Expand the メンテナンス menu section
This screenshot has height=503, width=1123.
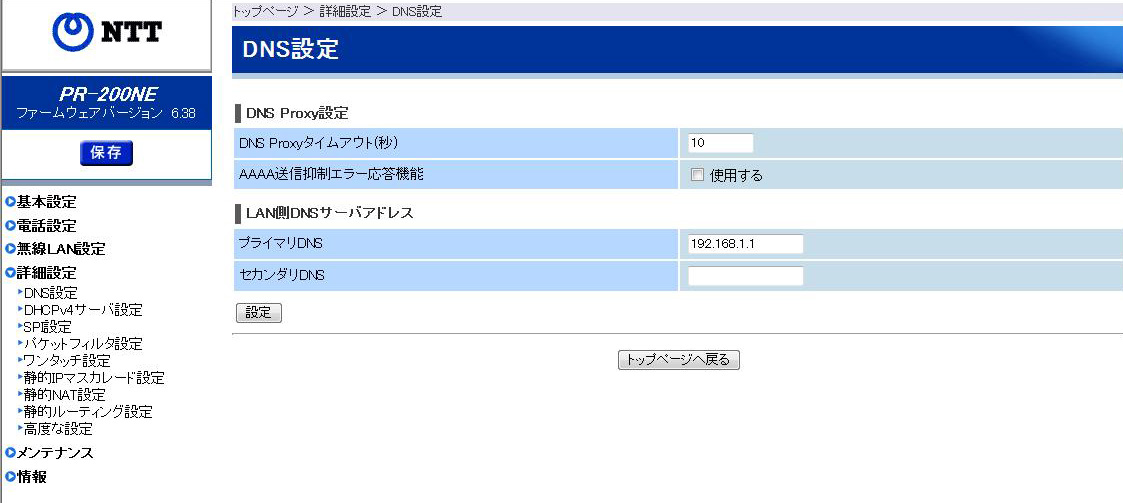coord(55,453)
